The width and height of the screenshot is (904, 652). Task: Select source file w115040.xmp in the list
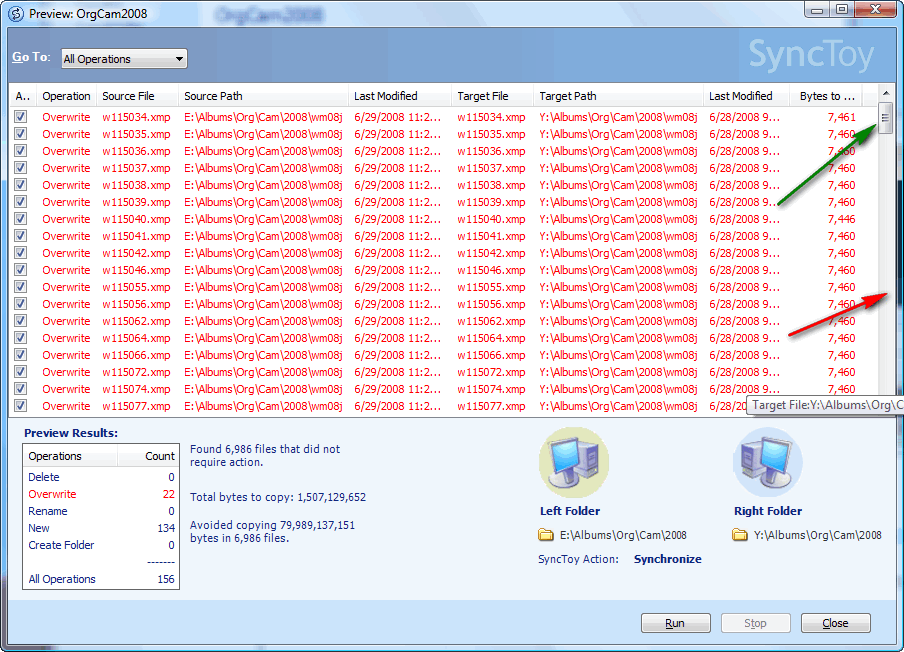click(x=137, y=219)
